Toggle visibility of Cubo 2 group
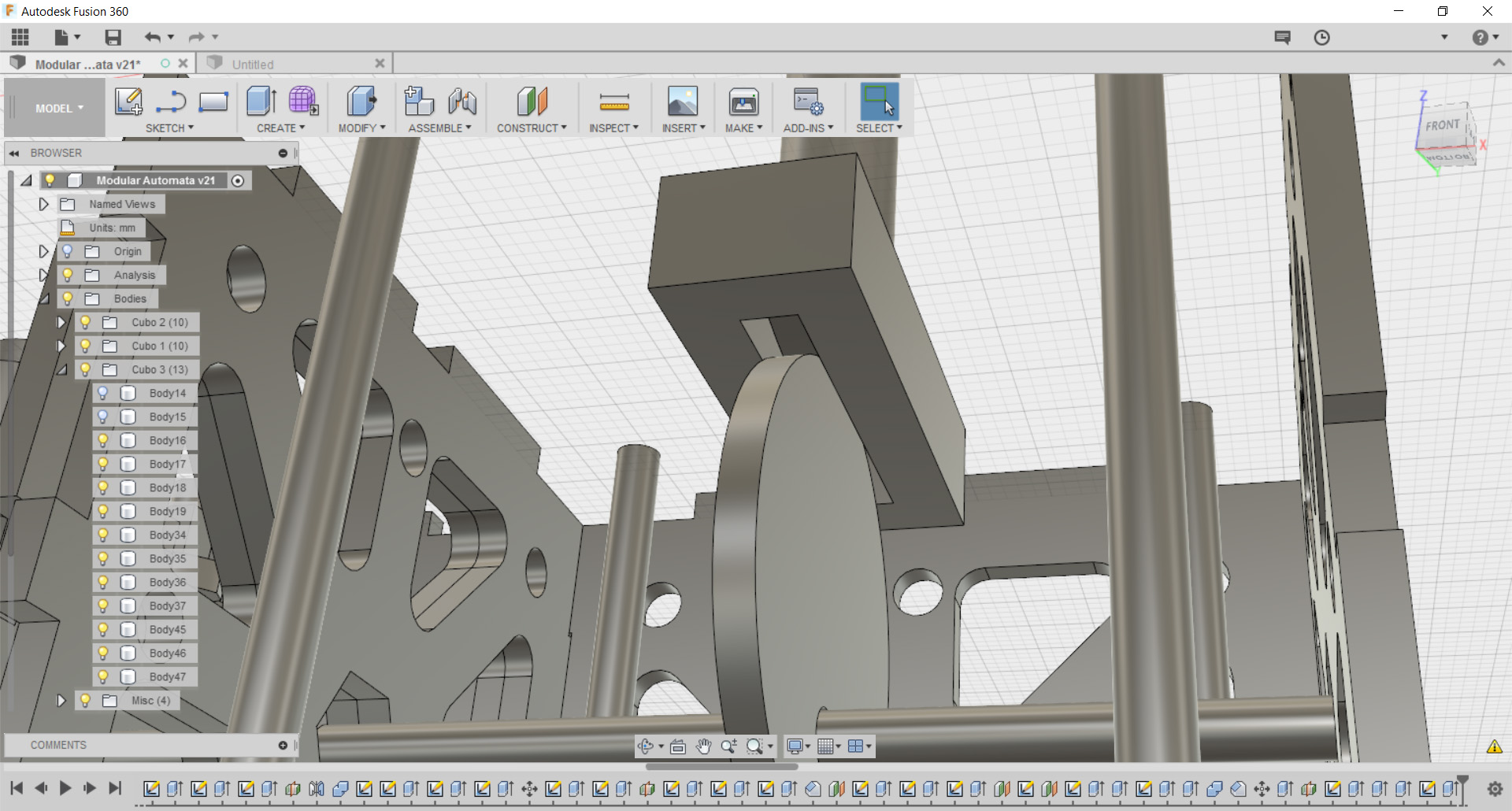 tap(85, 322)
